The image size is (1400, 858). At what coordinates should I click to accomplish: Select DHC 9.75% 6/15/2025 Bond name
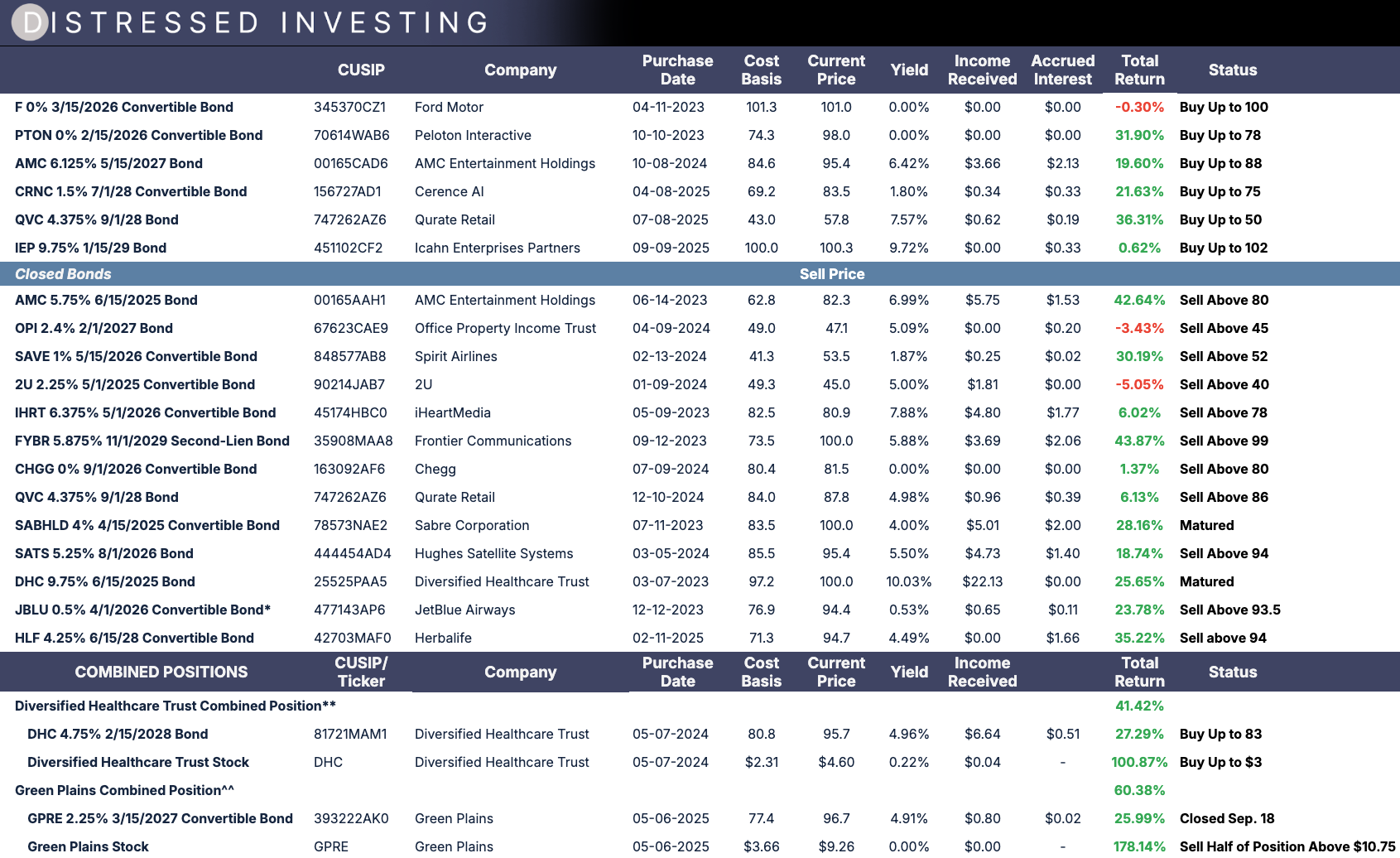pyautogui.click(x=105, y=581)
